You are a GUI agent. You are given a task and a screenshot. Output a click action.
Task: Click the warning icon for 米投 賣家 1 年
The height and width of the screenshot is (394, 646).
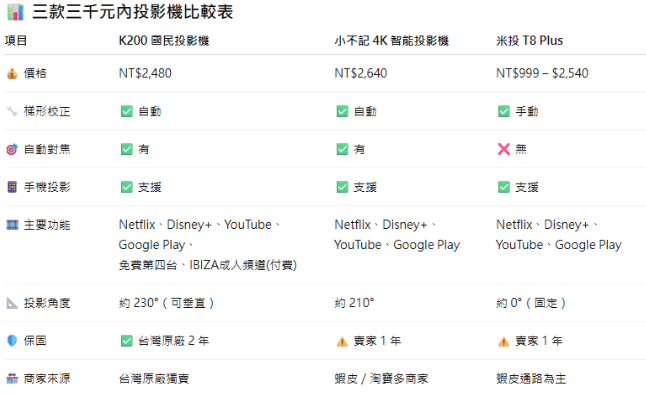(x=504, y=341)
